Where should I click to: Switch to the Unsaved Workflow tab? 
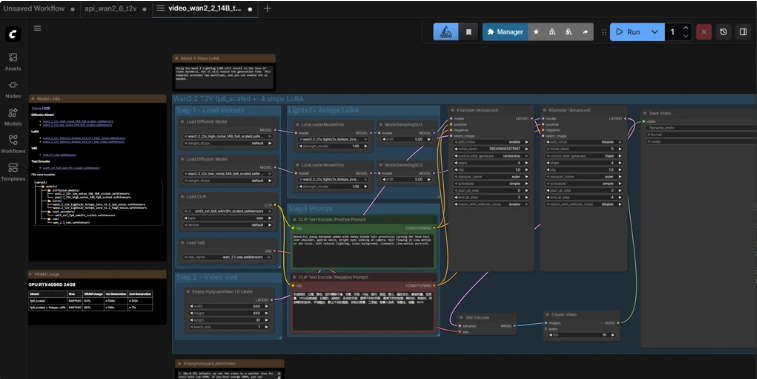point(34,9)
